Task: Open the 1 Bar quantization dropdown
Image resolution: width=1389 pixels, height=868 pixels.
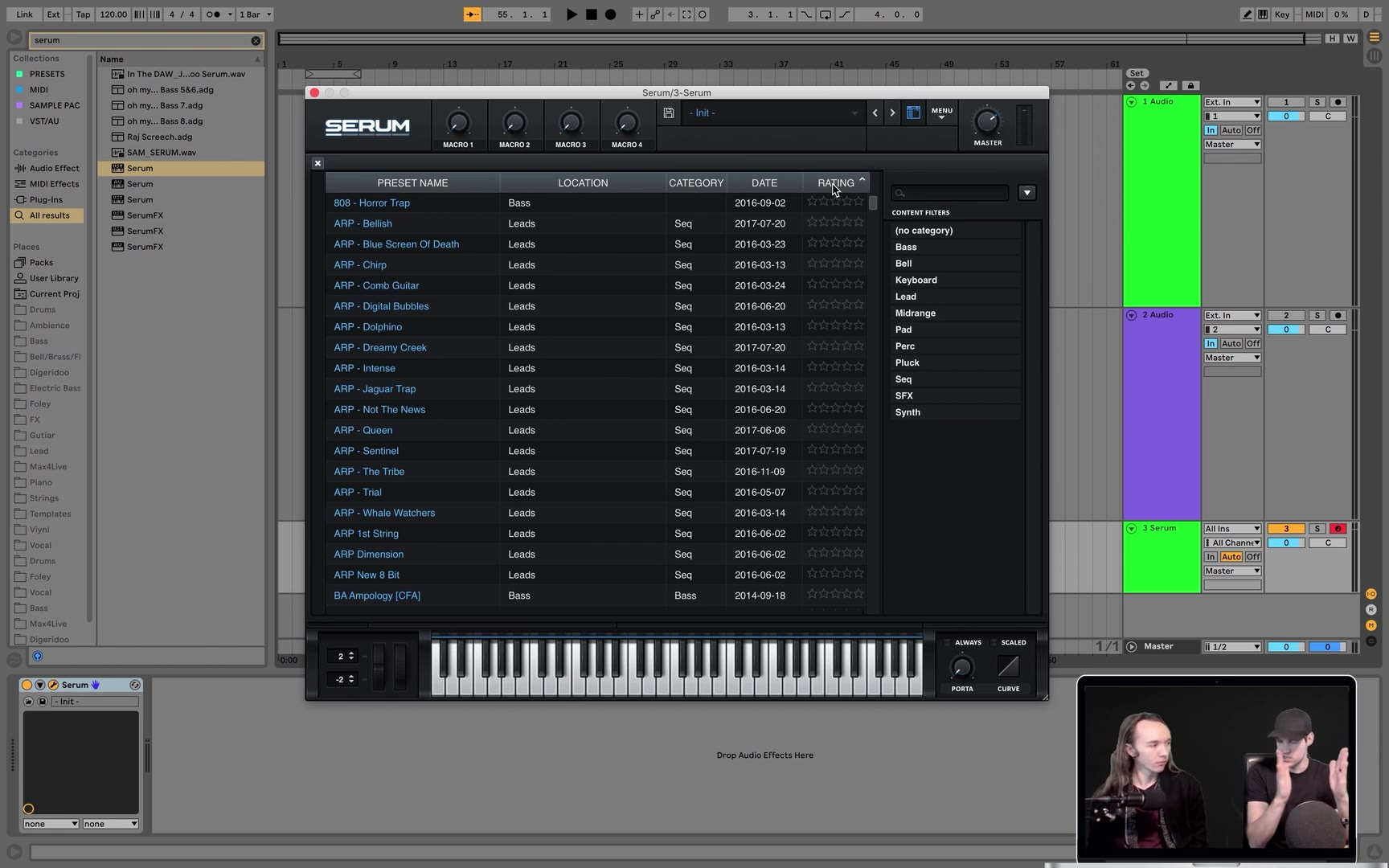Action: pos(256,14)
